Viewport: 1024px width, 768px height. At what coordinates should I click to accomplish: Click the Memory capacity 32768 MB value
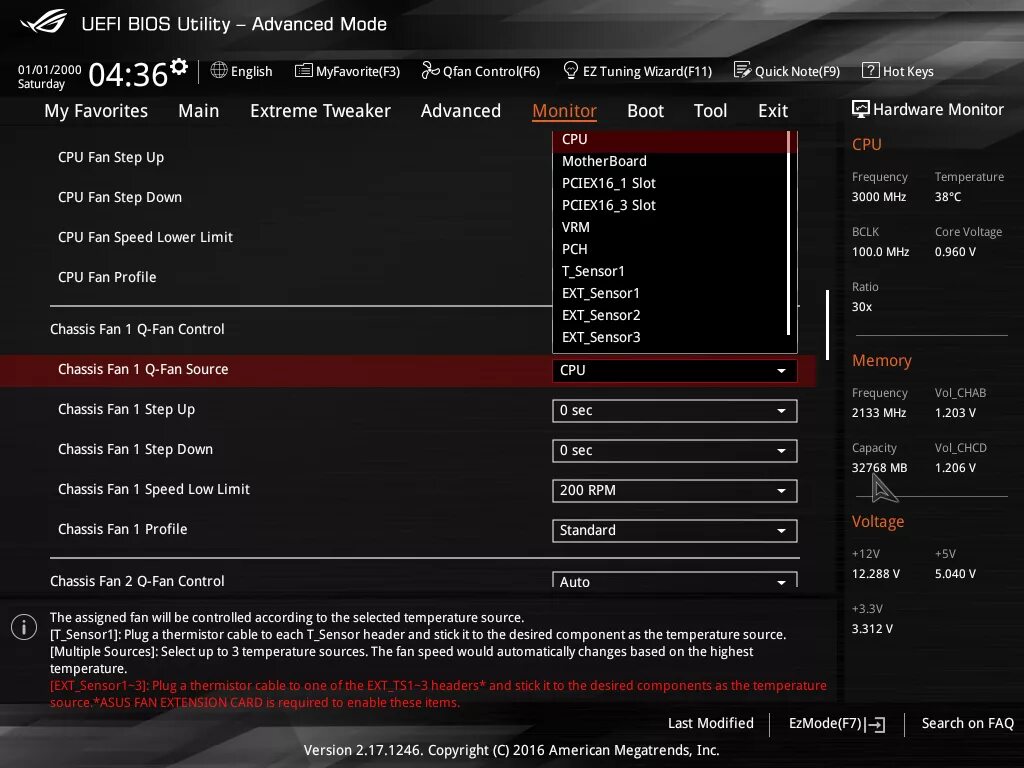(x=879, y=468)
